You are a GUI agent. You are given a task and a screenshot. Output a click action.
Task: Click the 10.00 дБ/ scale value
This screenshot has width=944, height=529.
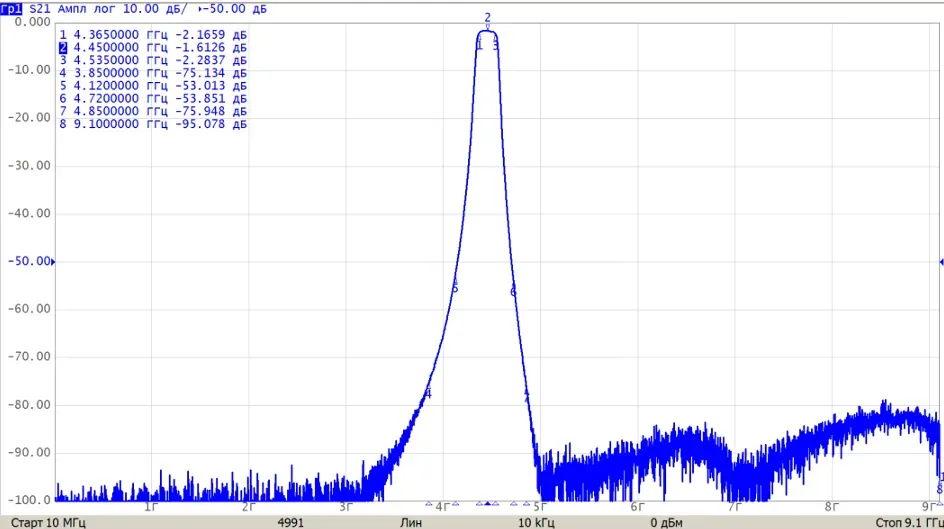coord(155,9)
